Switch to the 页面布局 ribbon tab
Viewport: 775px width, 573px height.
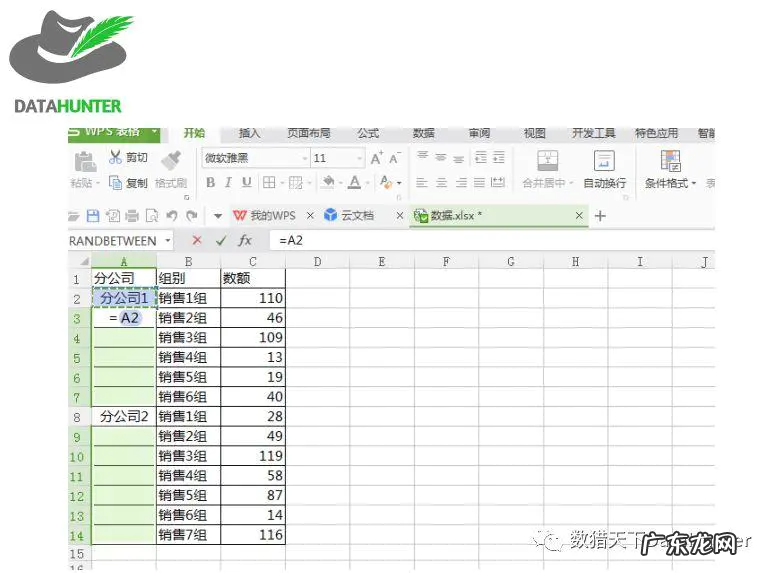309,133
